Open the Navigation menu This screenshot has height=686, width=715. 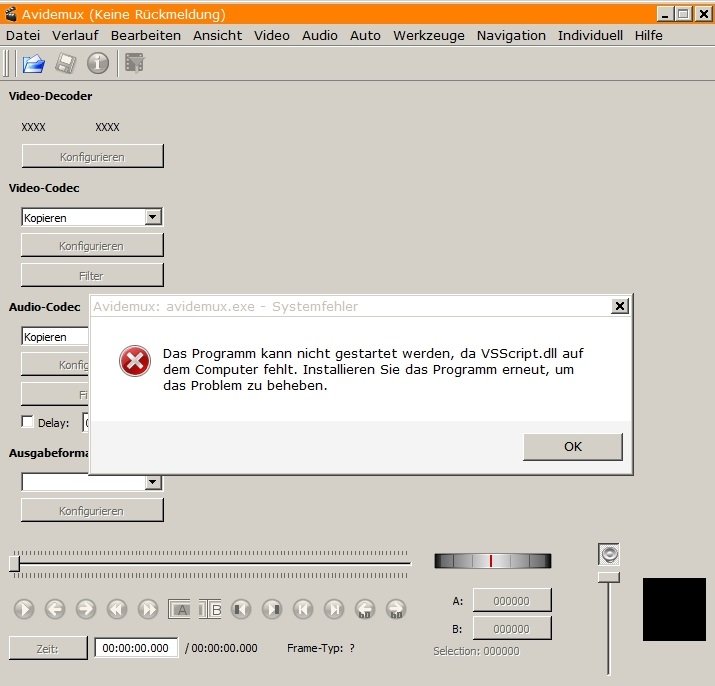click(511, 36)
